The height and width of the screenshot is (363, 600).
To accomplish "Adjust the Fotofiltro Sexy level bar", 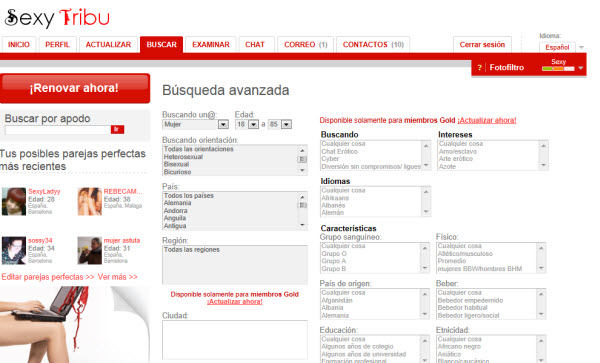I will click(x=558, y=69).
